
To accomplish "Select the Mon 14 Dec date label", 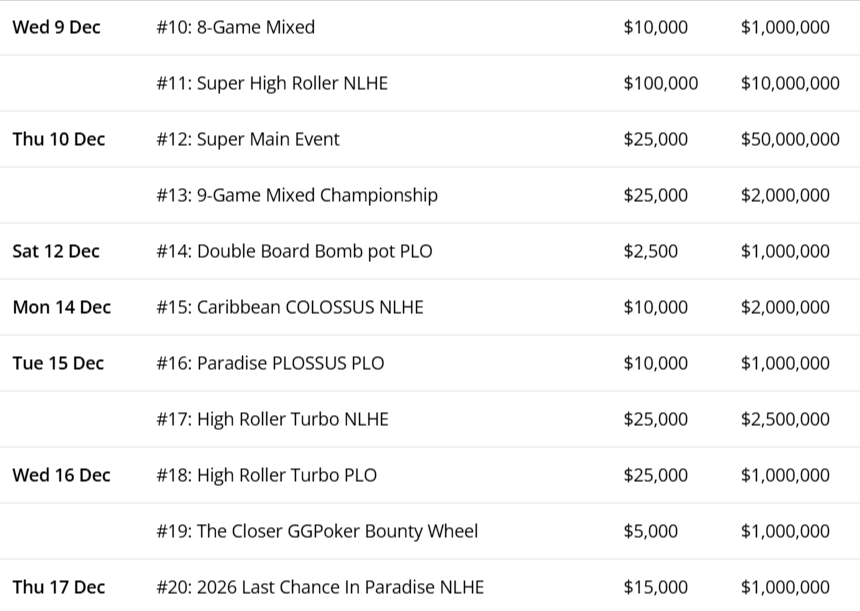I will pyautogui.click(x=61, y=307).
